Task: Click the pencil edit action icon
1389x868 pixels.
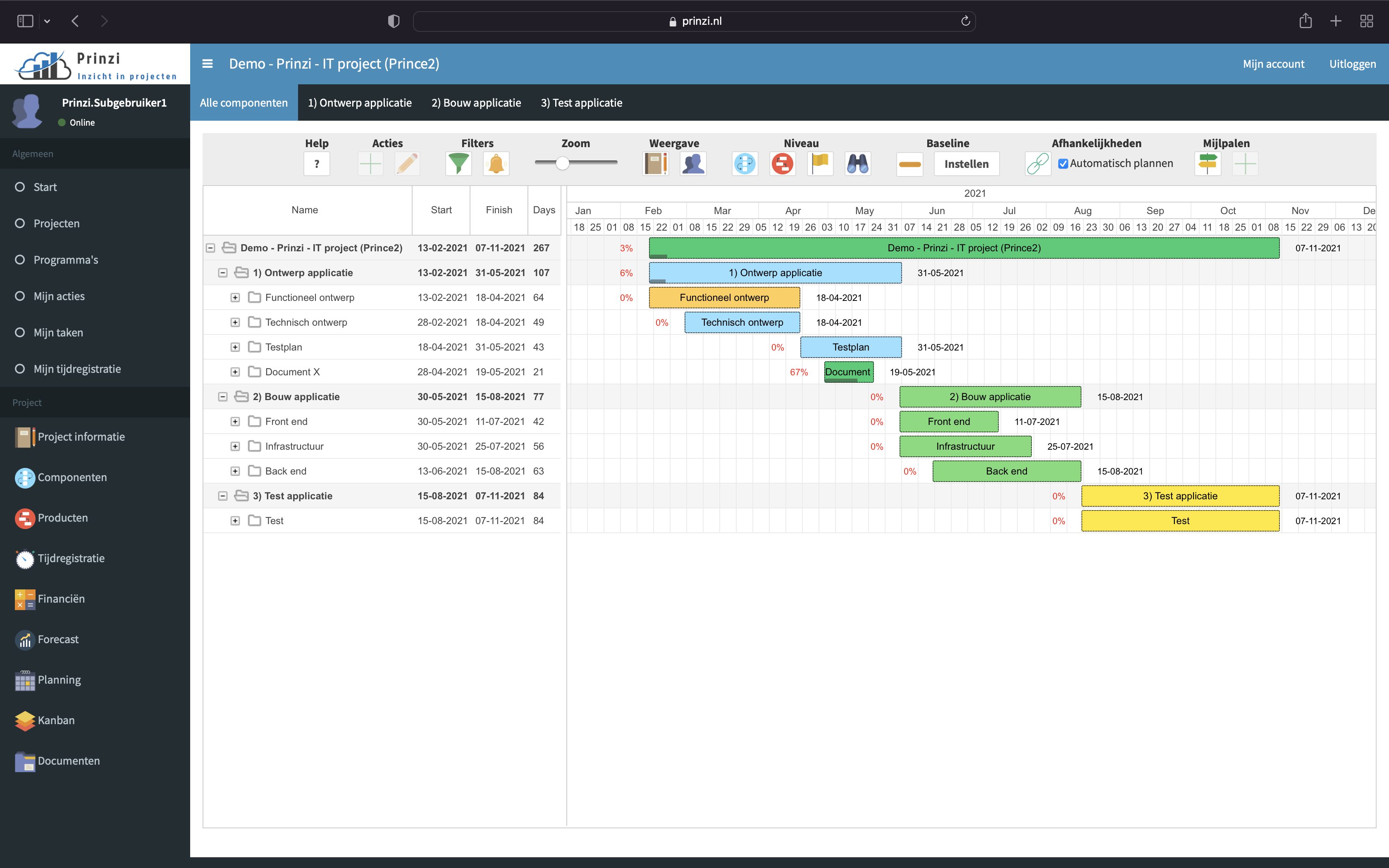Action: click(x=408, y=164)
